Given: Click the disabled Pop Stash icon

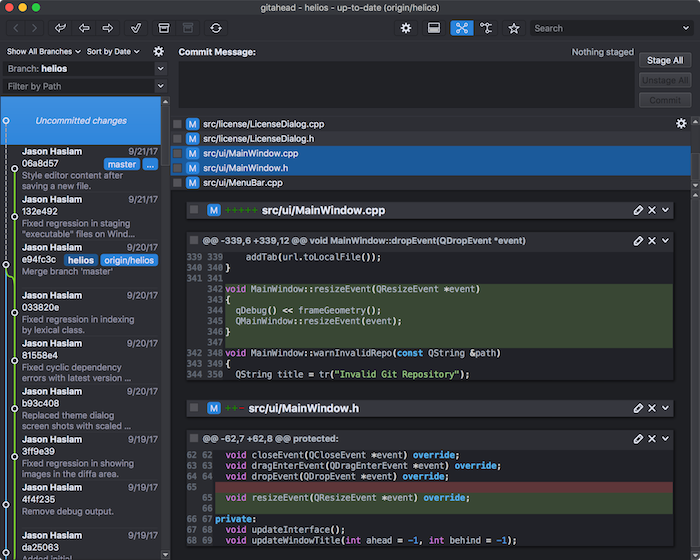Looking at the screenshot, I should pyautogui.click(x=188, y=28).
